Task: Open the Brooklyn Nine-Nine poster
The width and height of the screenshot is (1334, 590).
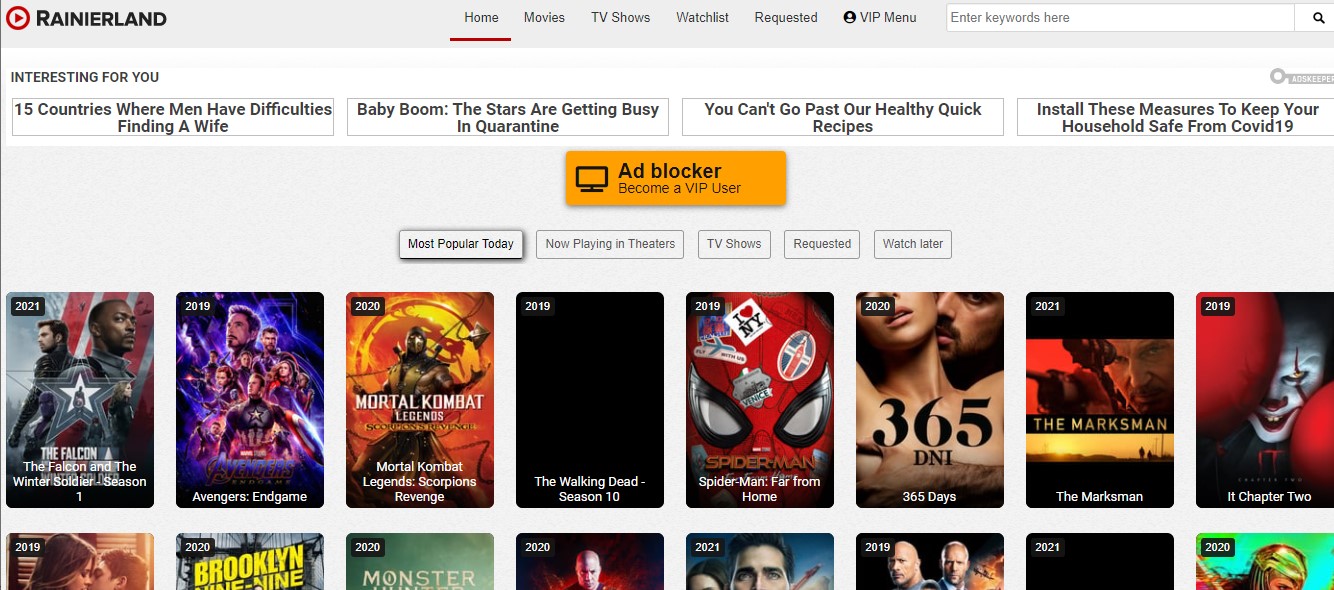Action: 250,561
